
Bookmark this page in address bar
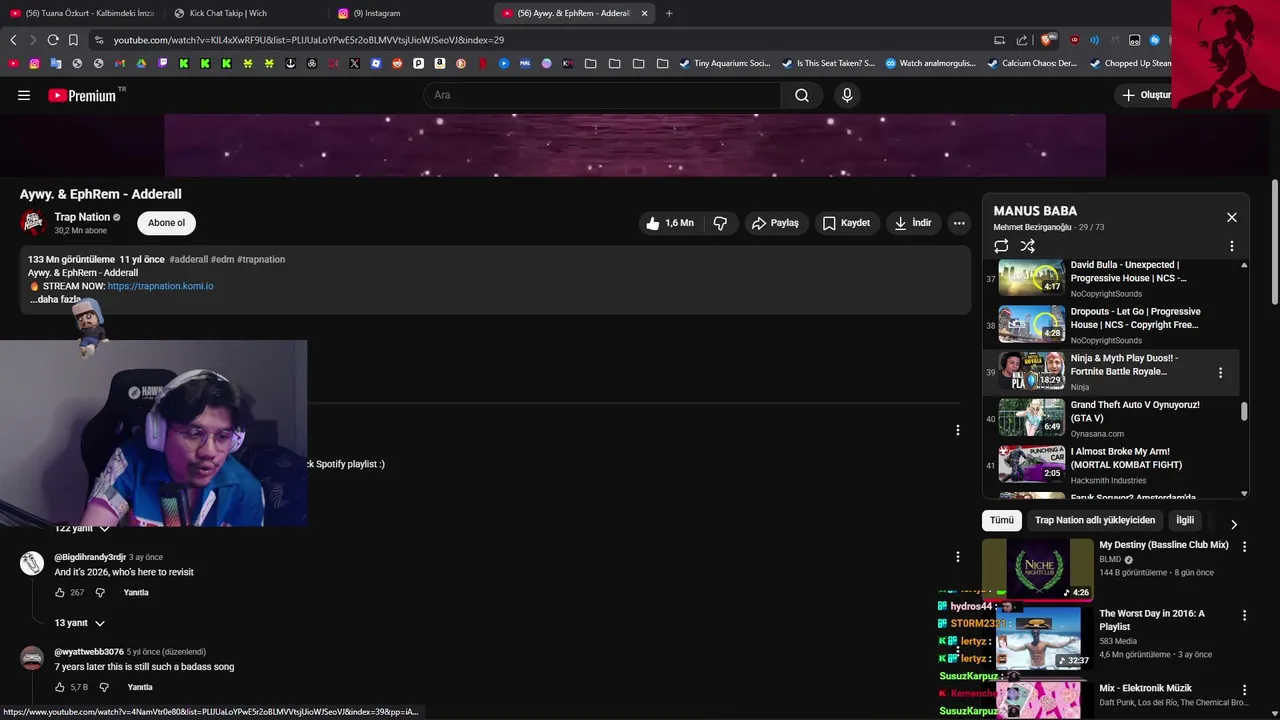[x=73, y=40]
